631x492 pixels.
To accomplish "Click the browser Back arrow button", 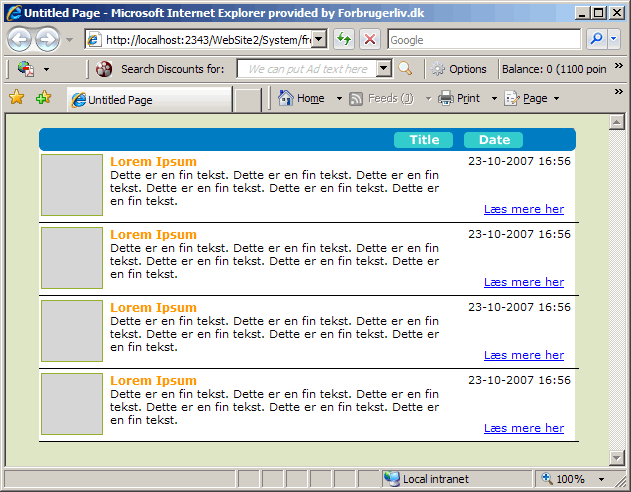I will tap(21, 40).
